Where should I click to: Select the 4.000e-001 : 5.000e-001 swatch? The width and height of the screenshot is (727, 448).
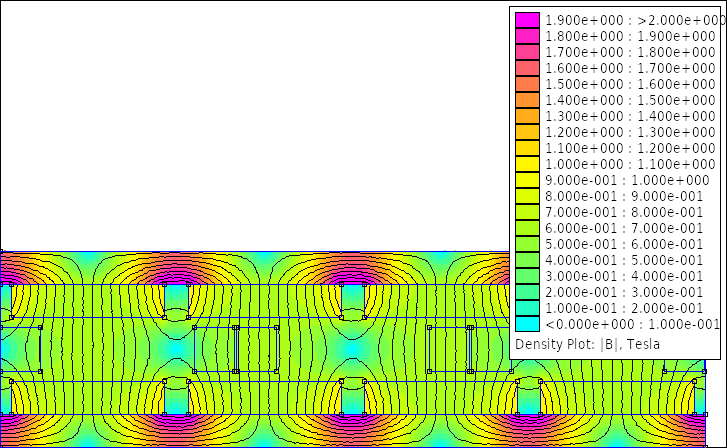527,260
